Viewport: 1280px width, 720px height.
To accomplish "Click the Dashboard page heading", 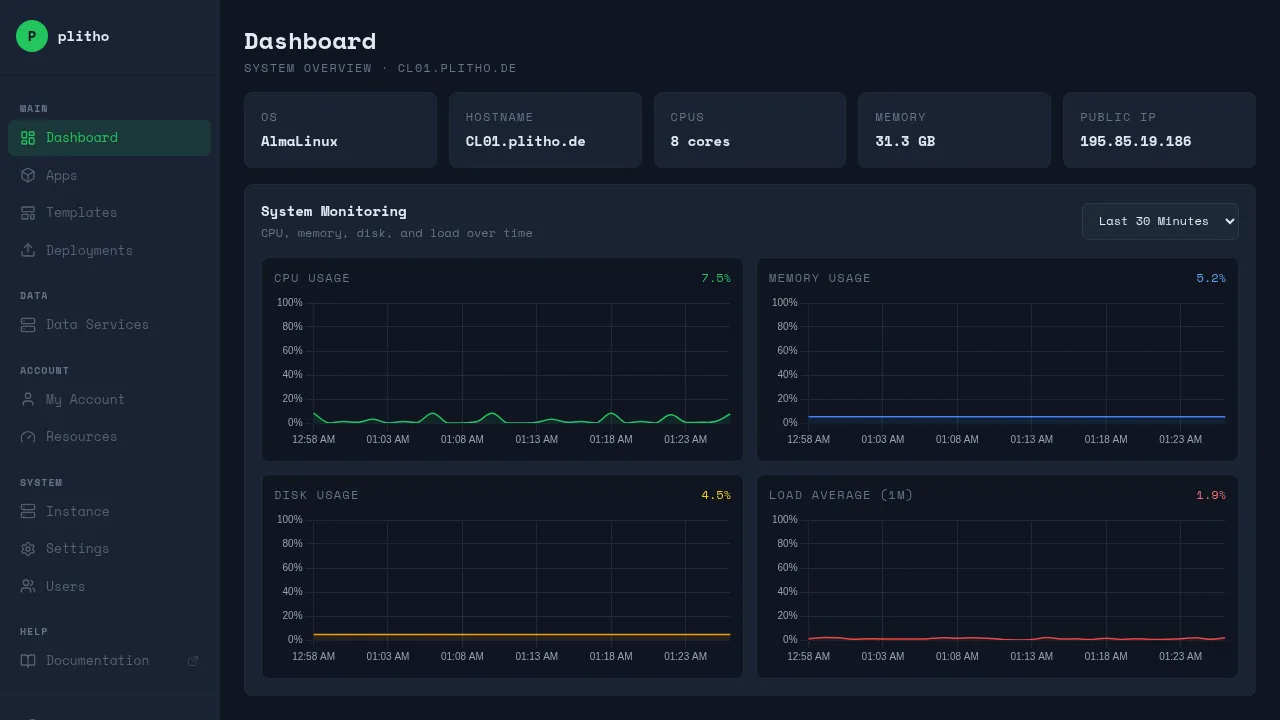I will point(310,41).
